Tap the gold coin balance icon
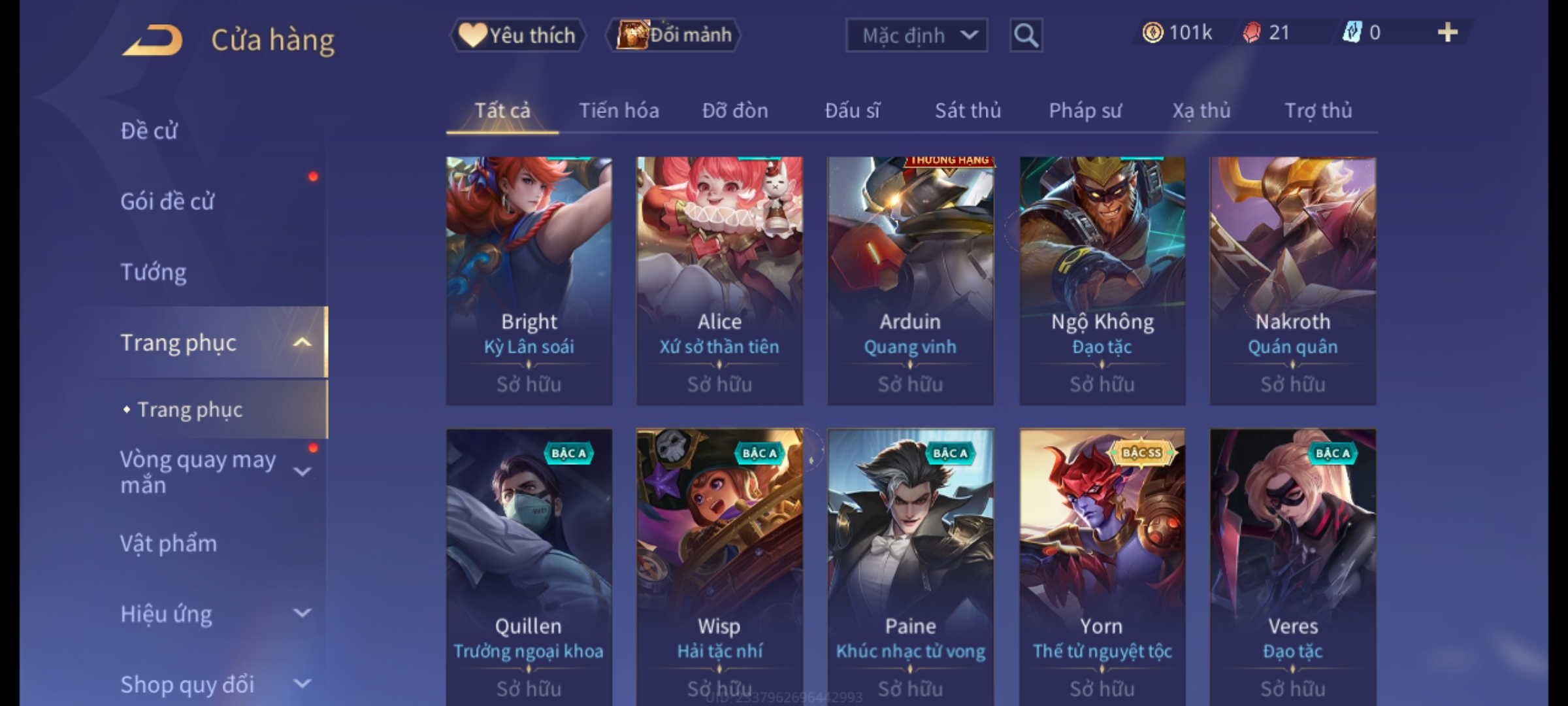 coord(1152,33)
